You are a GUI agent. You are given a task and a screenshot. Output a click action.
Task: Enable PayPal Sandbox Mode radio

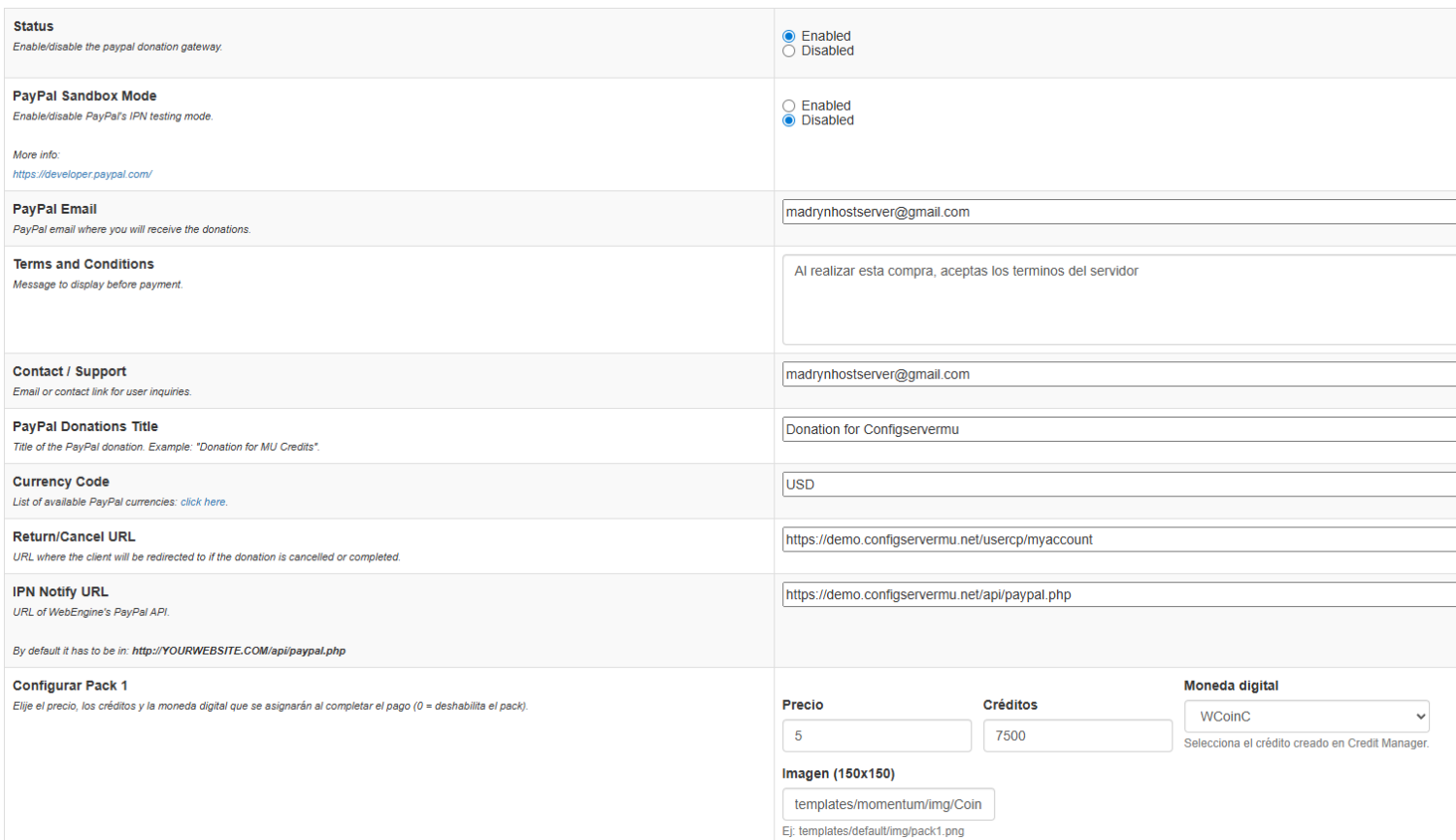(x=788, y=106)
